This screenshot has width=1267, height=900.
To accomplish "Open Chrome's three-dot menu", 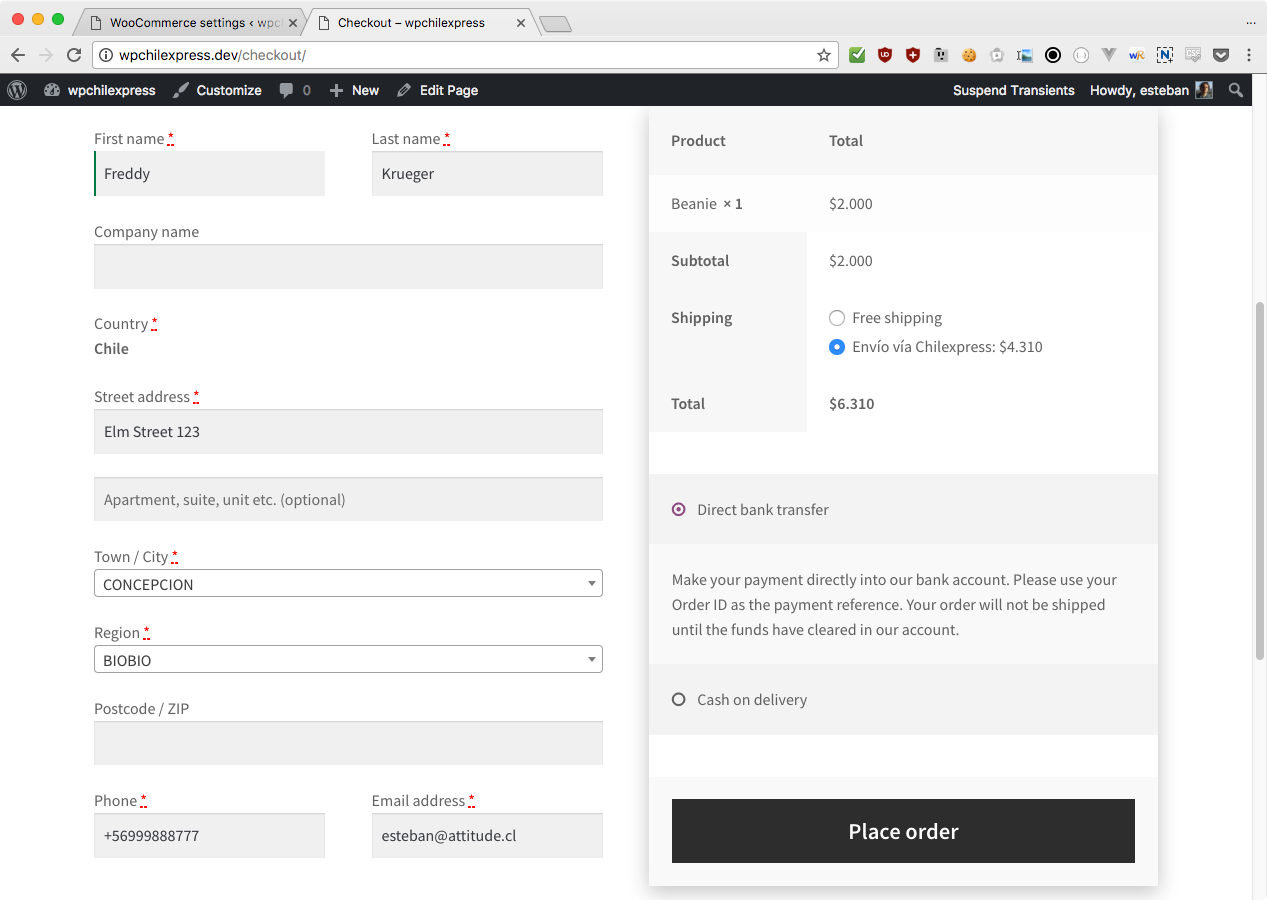I will click(1249, 55).
